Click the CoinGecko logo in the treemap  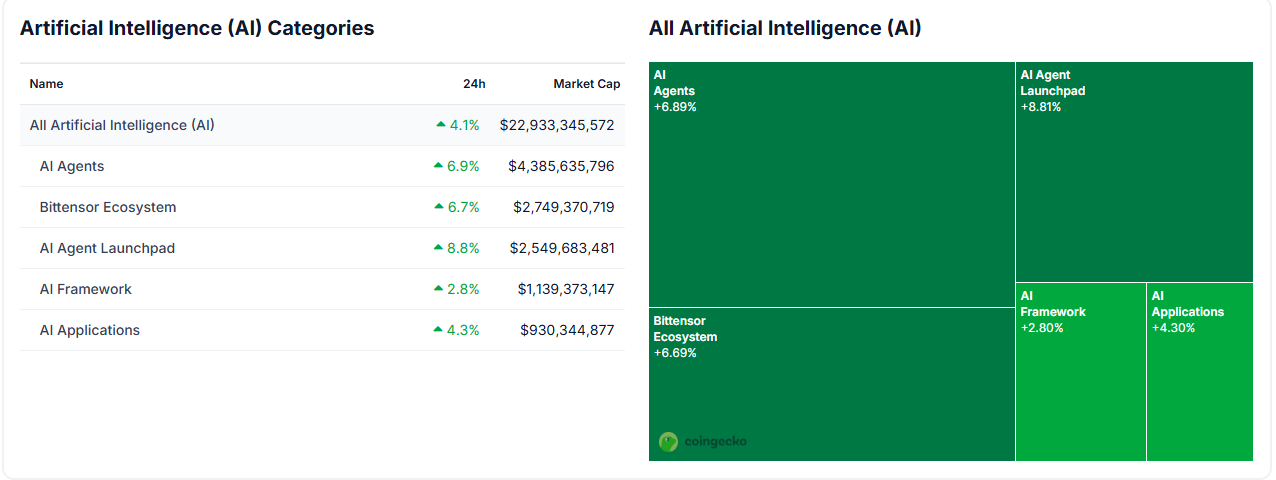click(x=703, y=441)
